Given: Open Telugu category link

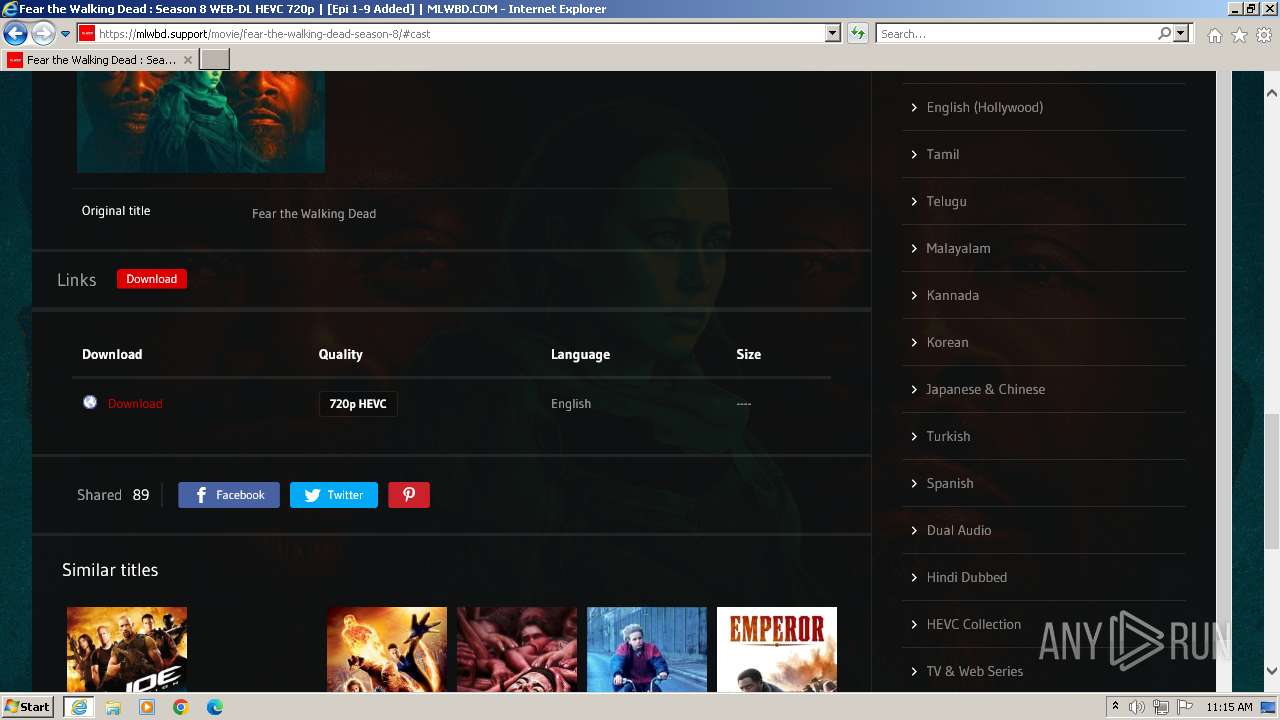Looking at the screenshot, I should click(x=947, y=201).
